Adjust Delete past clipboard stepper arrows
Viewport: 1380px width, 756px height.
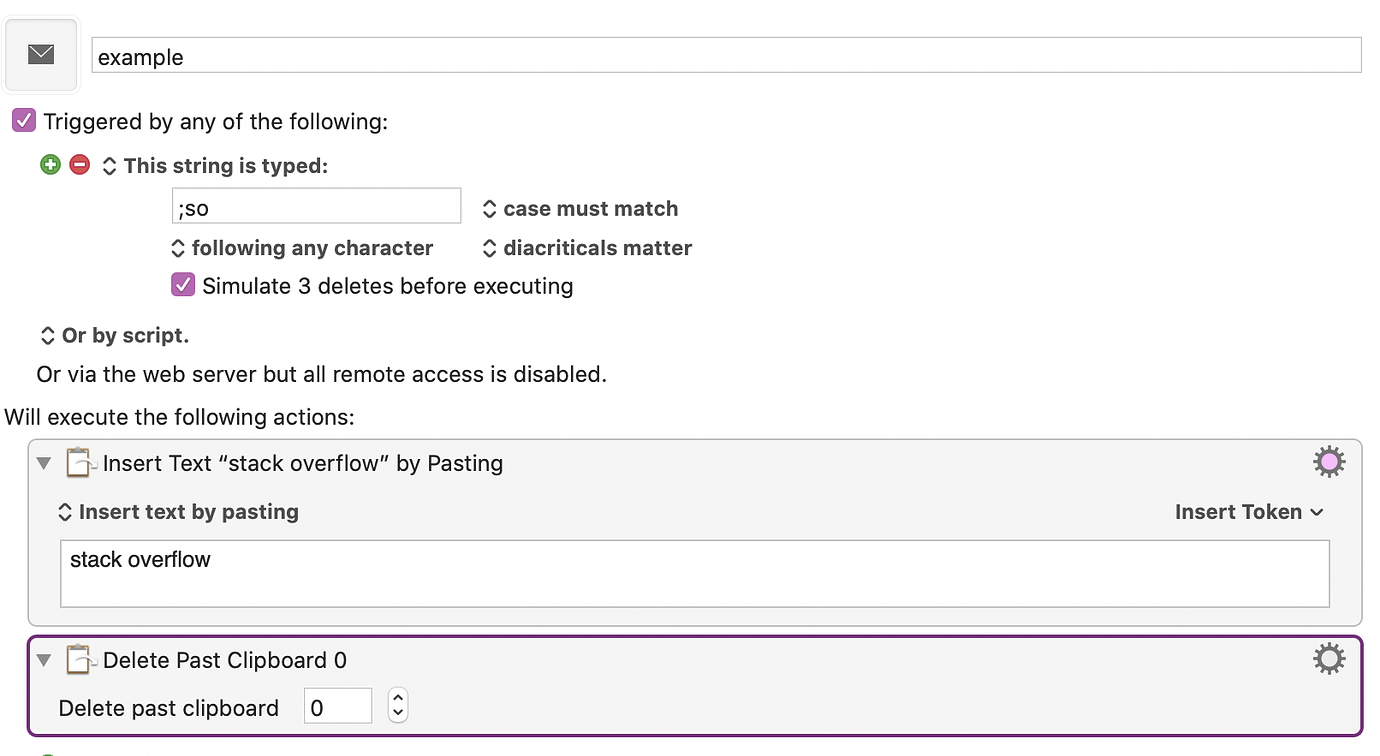tap(398, 705)
